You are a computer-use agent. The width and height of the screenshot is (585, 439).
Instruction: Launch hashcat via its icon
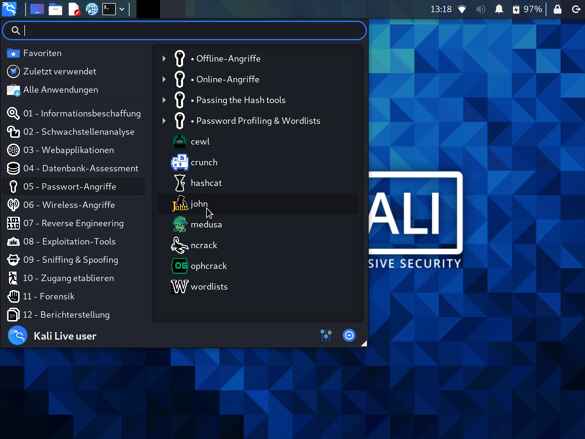pyautogui.click(x=180, y=183)
